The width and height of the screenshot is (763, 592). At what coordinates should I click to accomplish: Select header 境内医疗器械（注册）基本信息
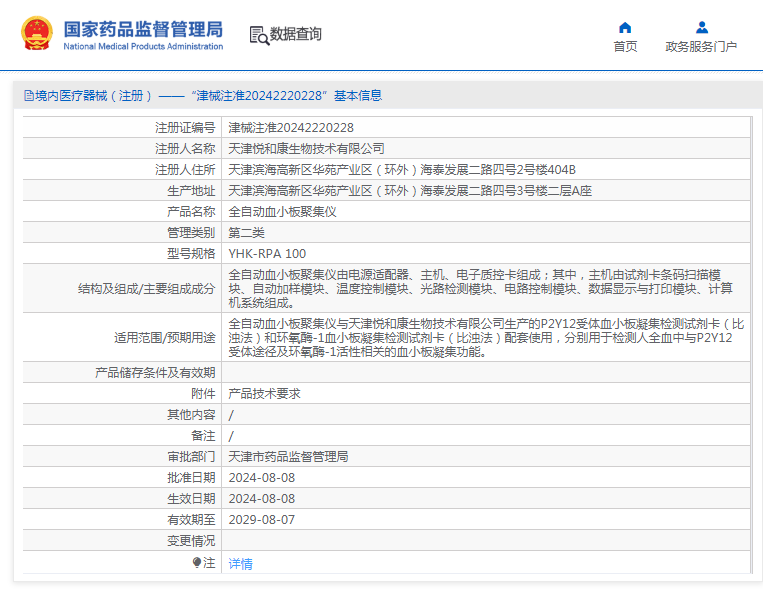203,96
